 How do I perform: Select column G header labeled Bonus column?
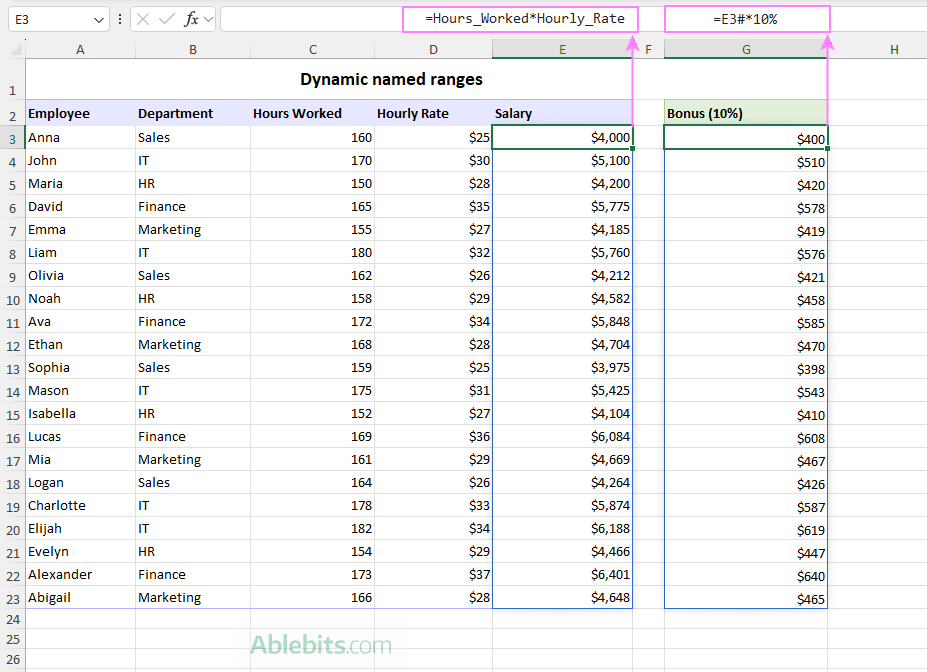click(x=745, y=48)
